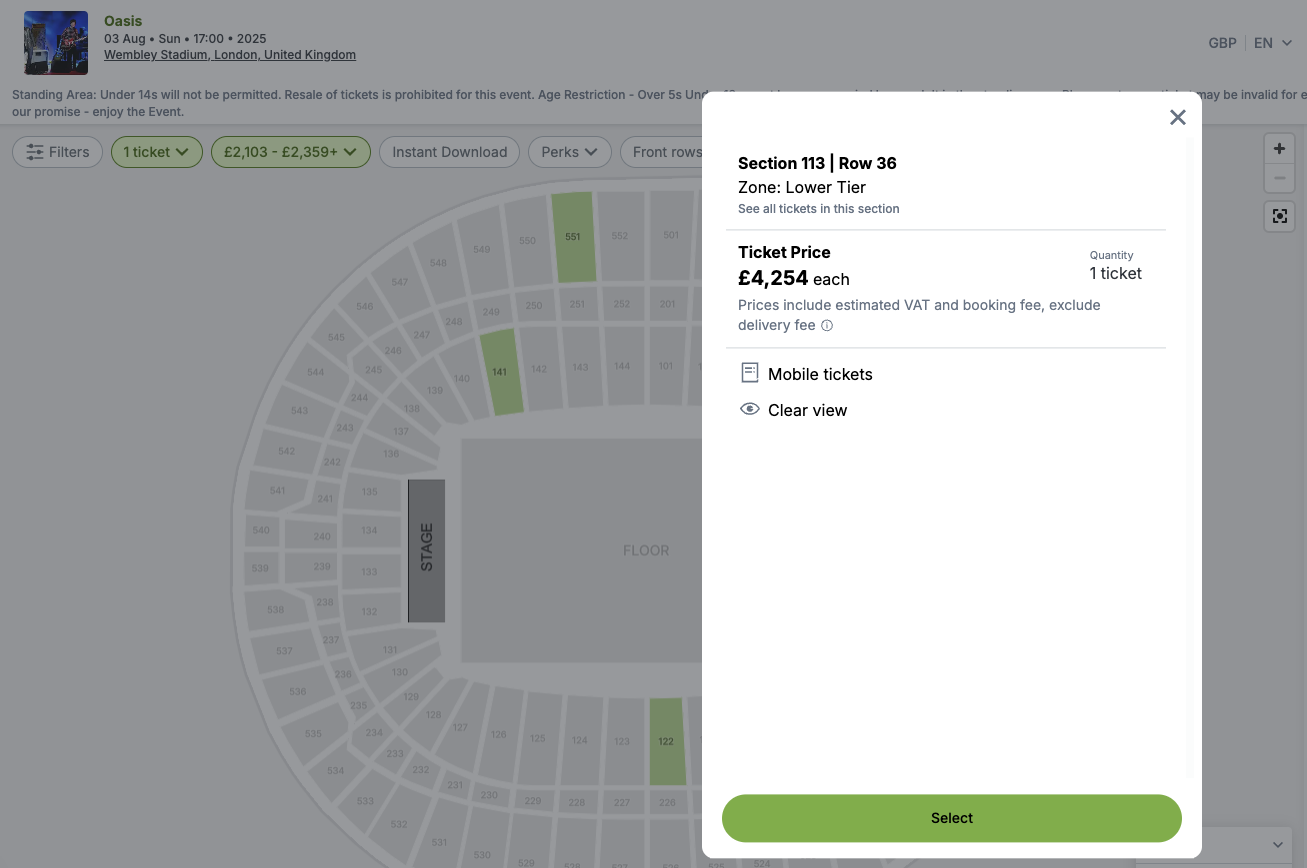
Task: Click the Oasis event thumbnail
Action: coord(56,43)
